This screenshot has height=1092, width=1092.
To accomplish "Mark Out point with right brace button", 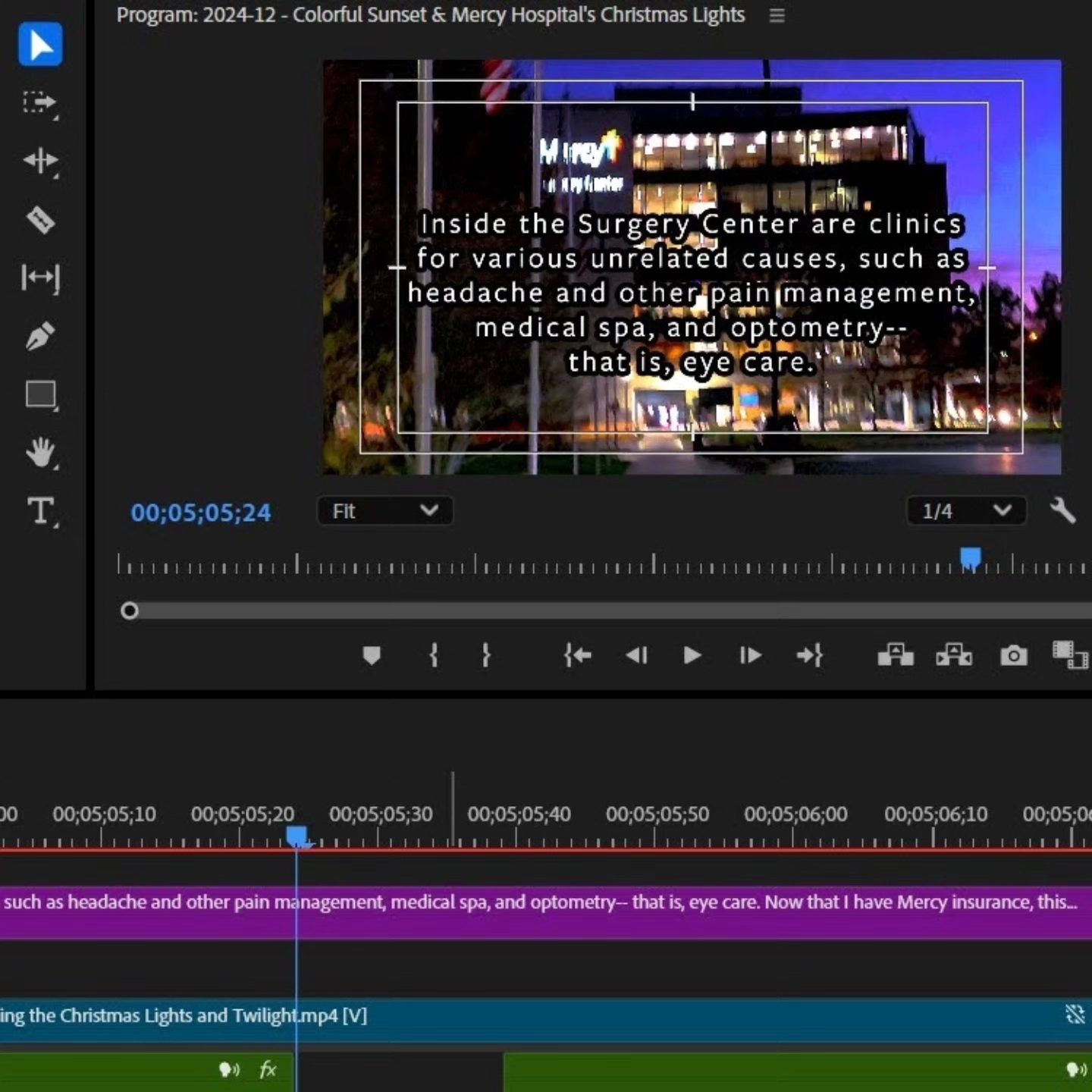I will point(486,655).
